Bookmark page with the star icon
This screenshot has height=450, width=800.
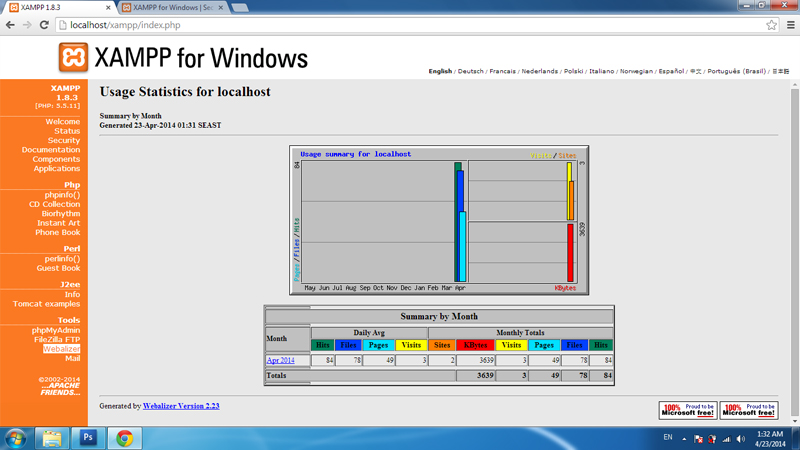[771, 25]
